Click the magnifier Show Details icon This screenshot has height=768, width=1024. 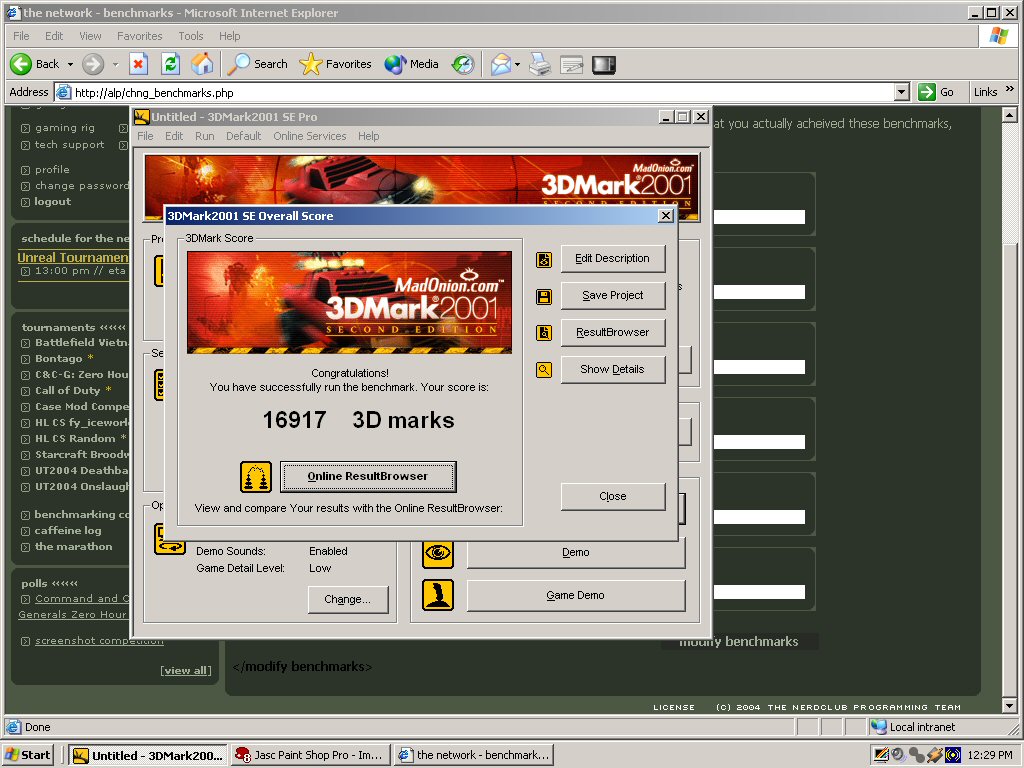pos(544,370)
